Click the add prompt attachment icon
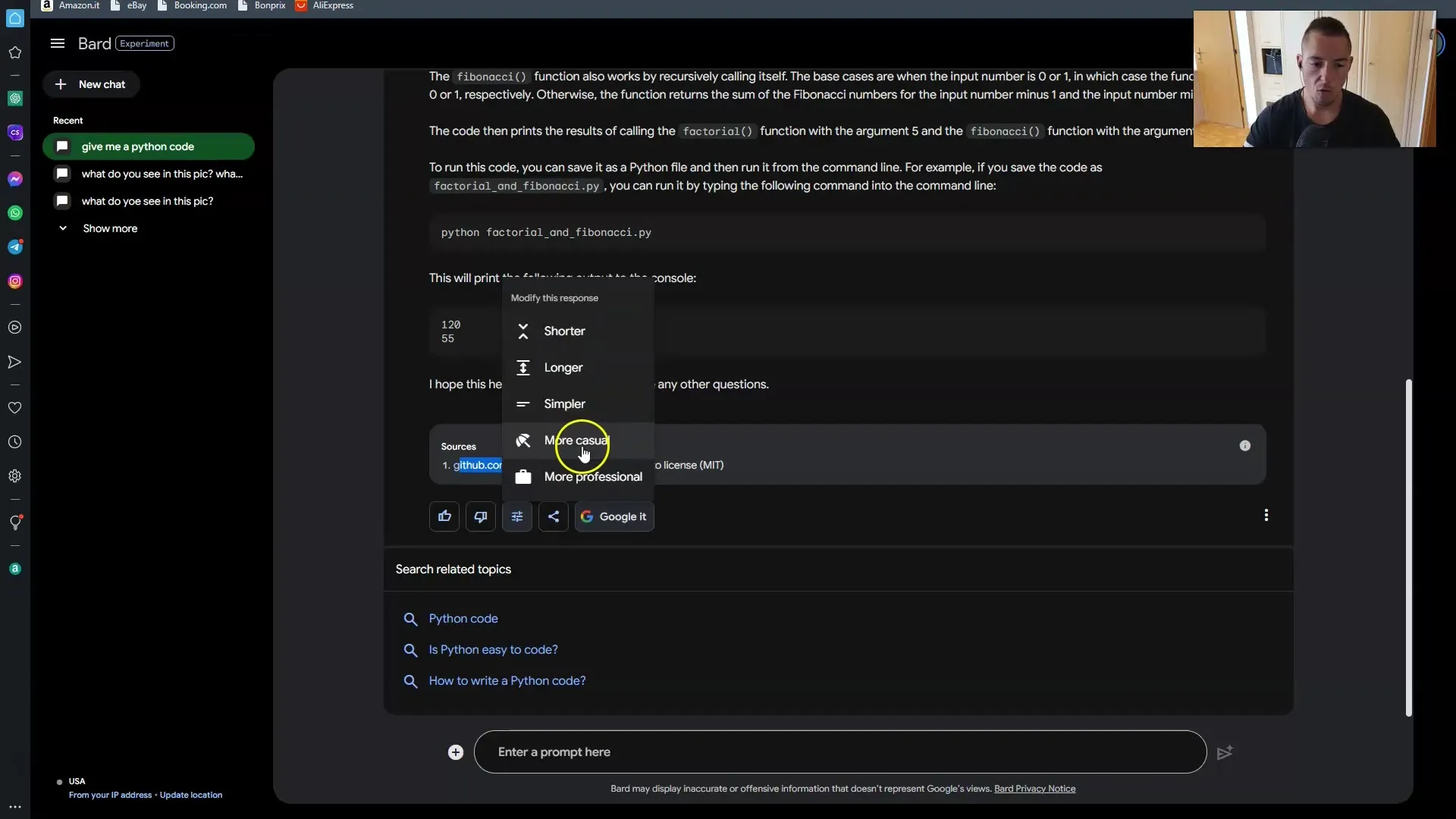1456x819 pixels. (456, 751)
